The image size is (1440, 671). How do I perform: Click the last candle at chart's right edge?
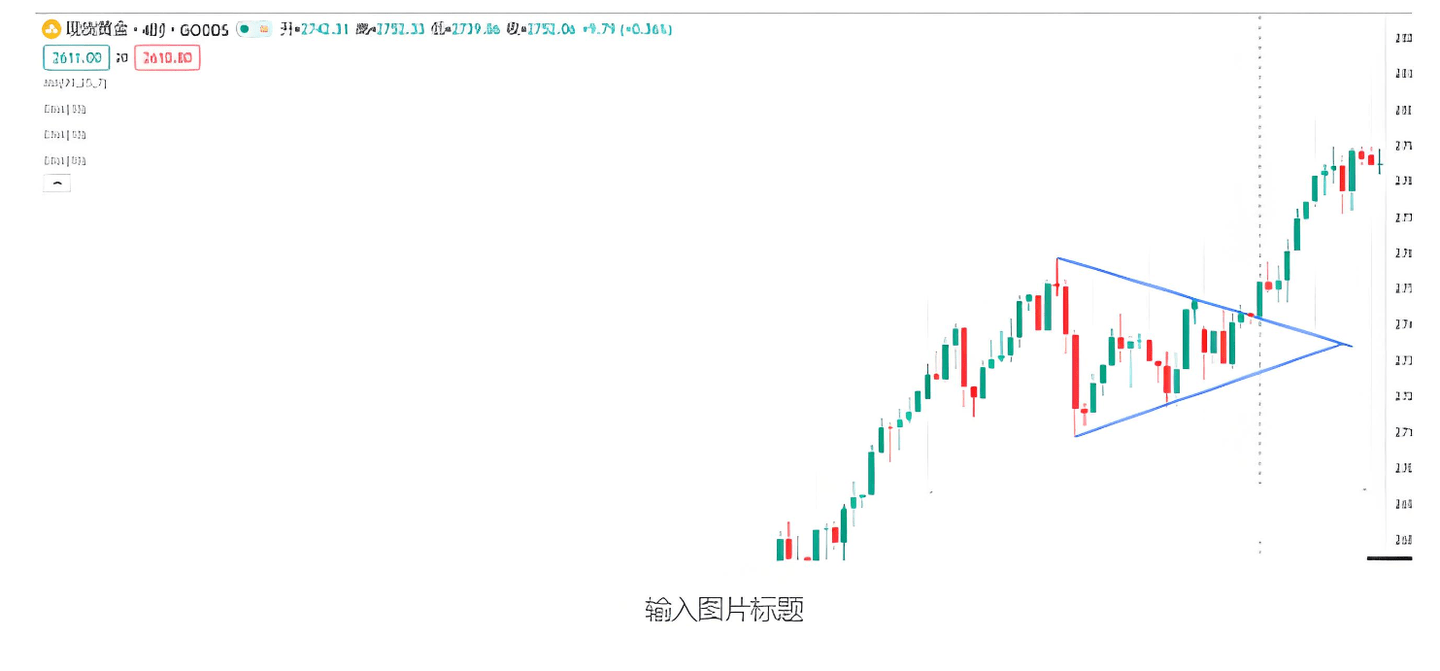point(1380,160)
